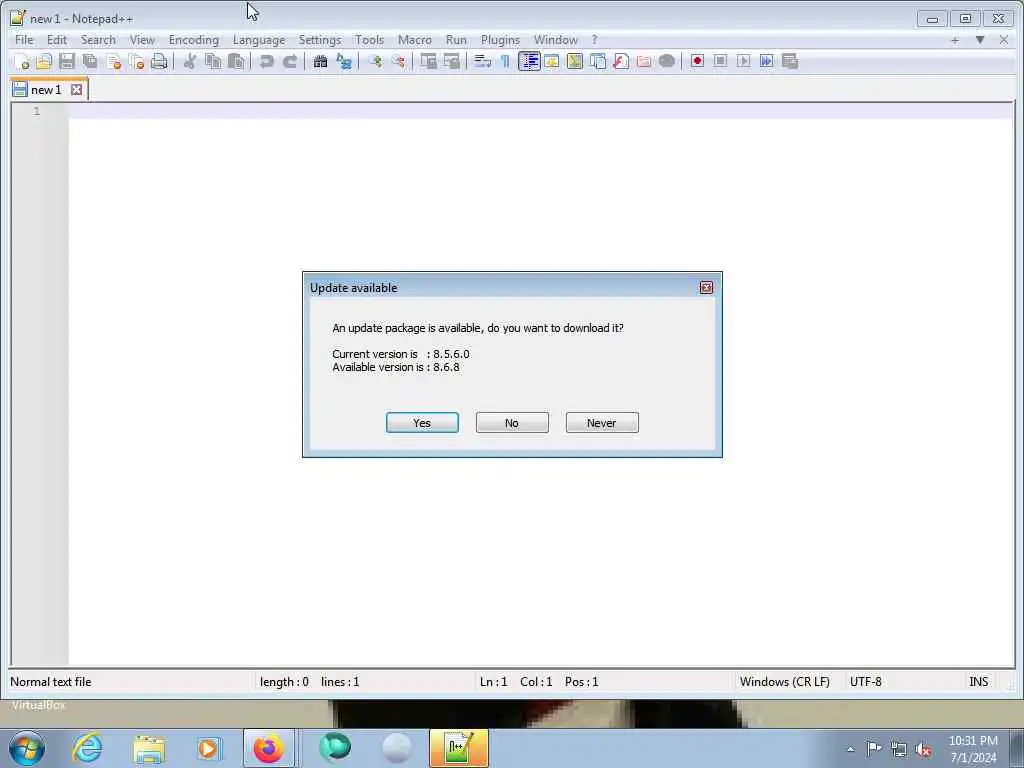Click the Close All toolbar icon
The image size is (1024, 768).
tap(136, 61)
